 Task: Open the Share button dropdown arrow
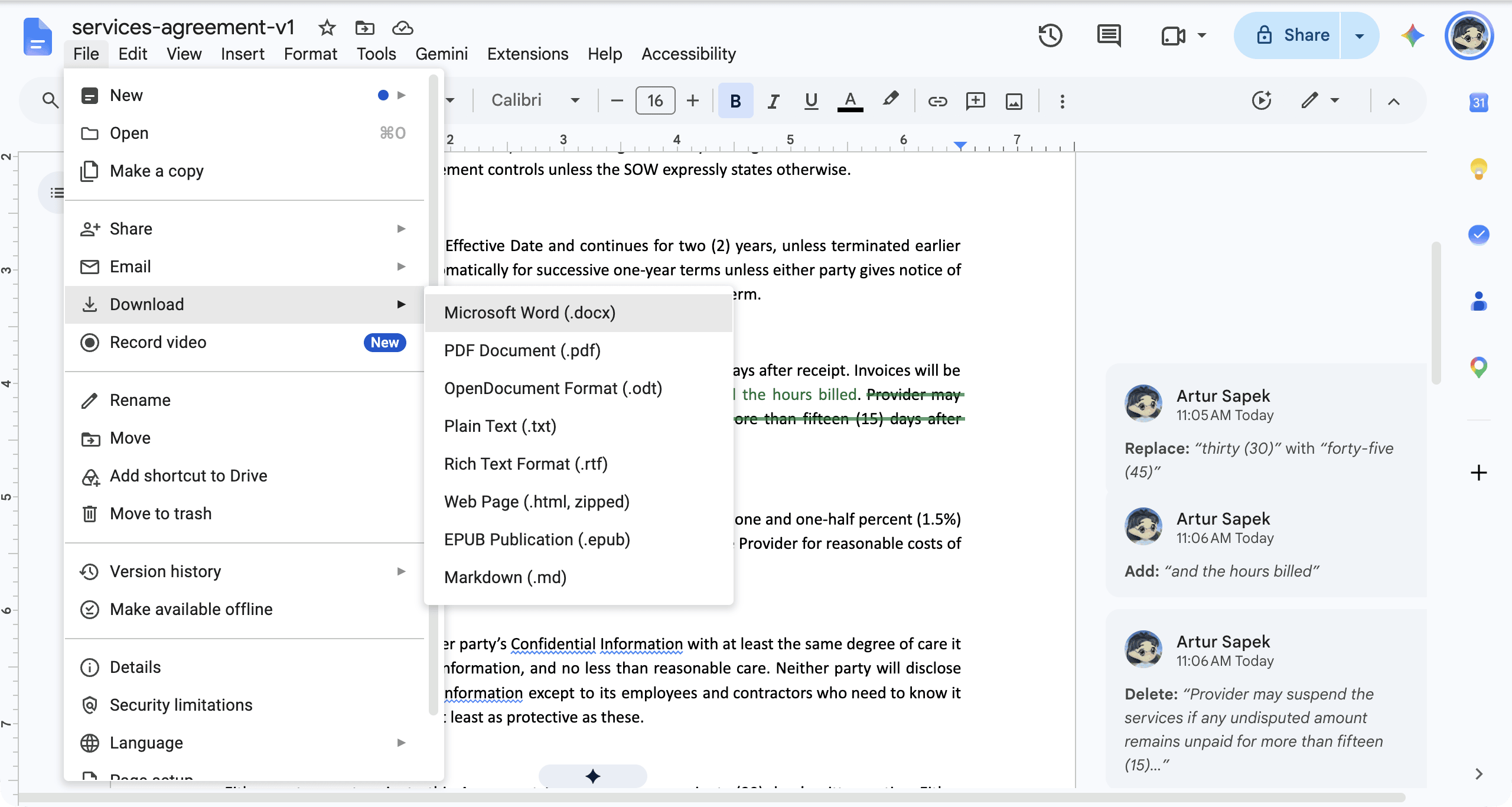pyautogui.click(x=1359, y=35)
